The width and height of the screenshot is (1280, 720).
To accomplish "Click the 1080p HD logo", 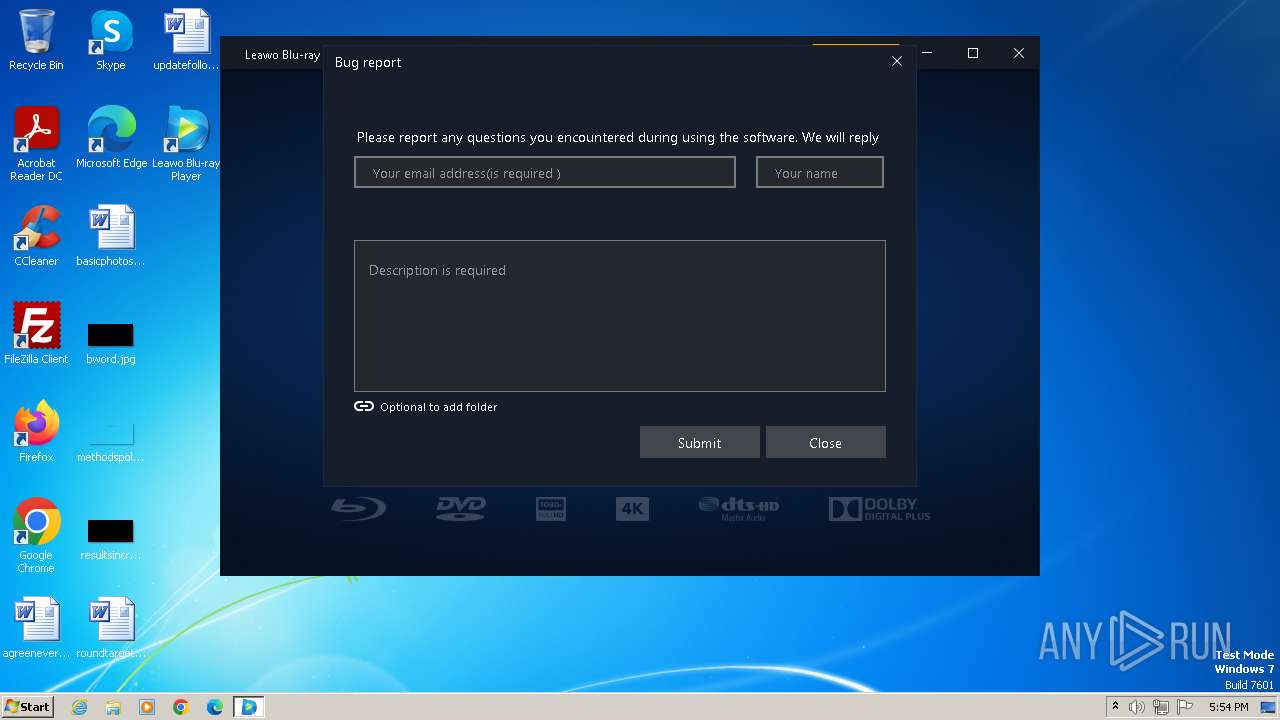I will point(551,508).
